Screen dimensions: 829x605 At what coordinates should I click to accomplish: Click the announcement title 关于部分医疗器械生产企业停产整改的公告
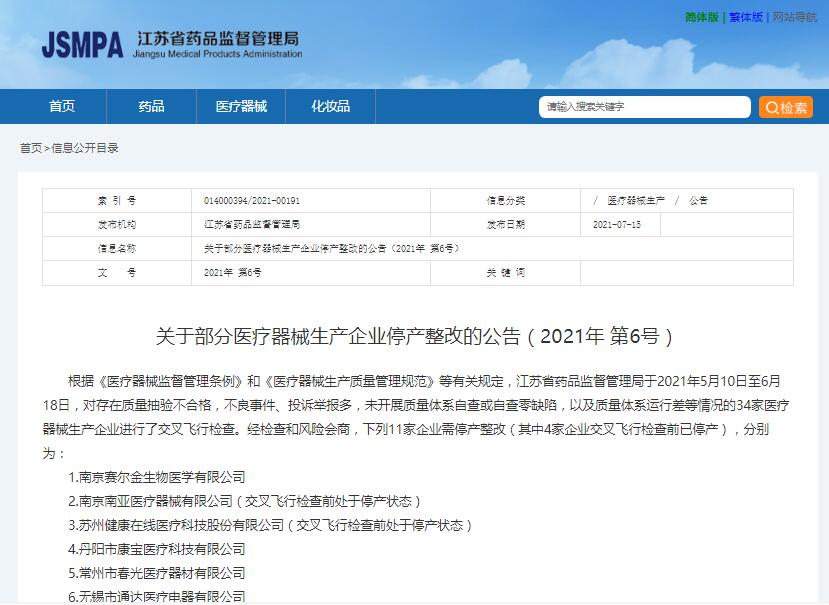414,332
